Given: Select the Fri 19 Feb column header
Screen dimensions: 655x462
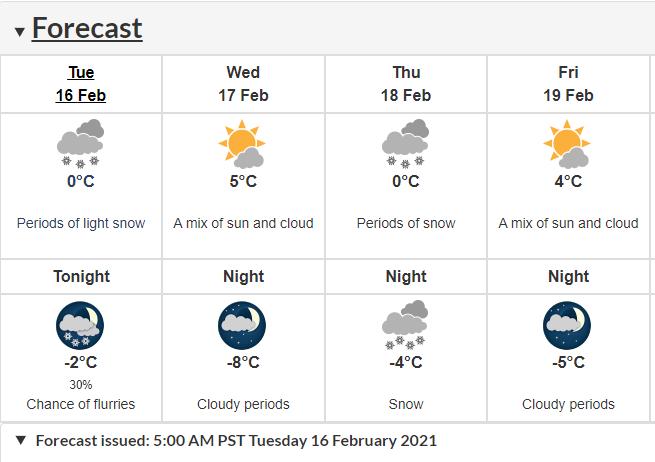Looking at the screenshot, I should [x=568, y=84].
